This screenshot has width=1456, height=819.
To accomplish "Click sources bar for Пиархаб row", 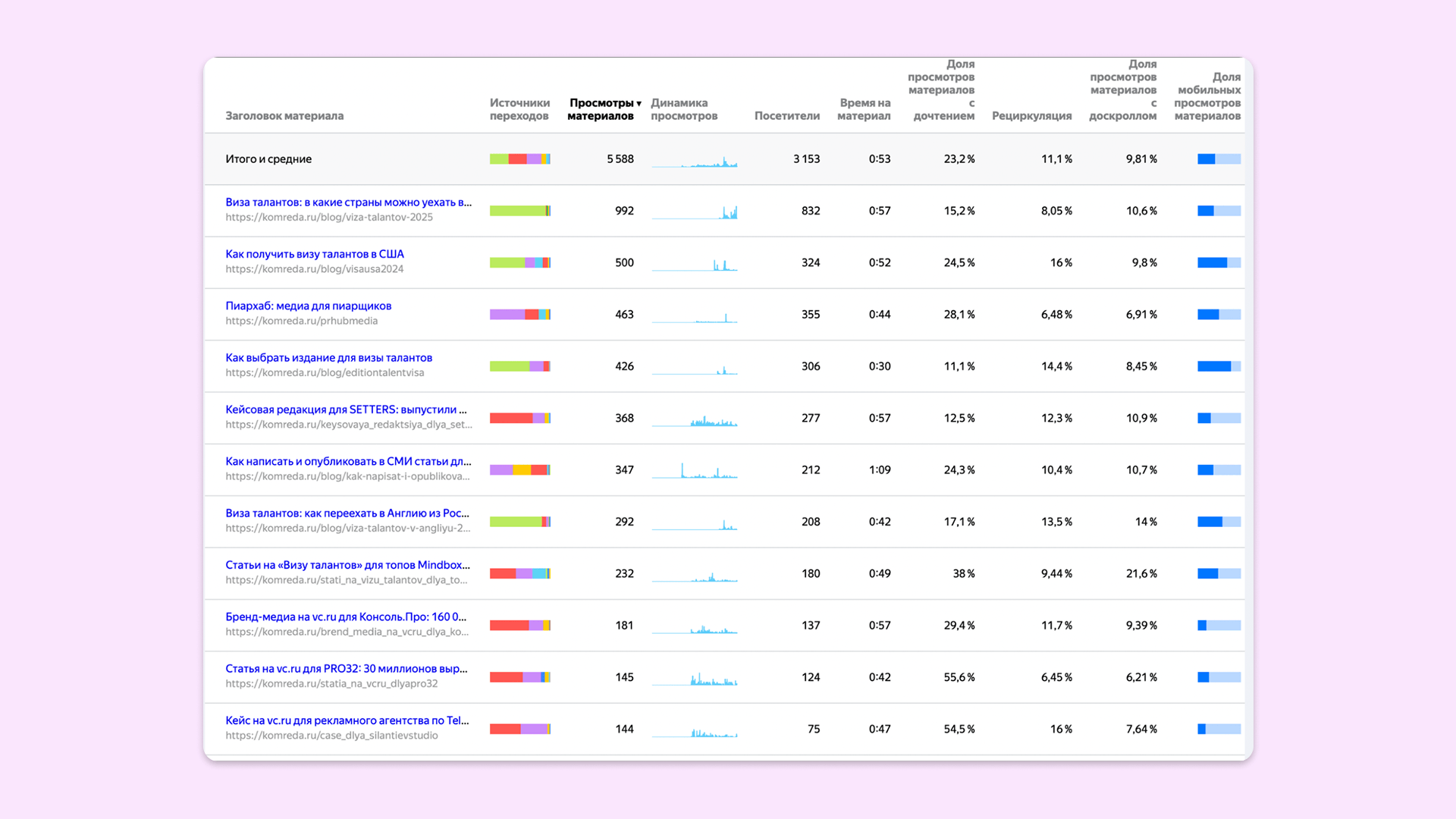I will pos(519,315).
